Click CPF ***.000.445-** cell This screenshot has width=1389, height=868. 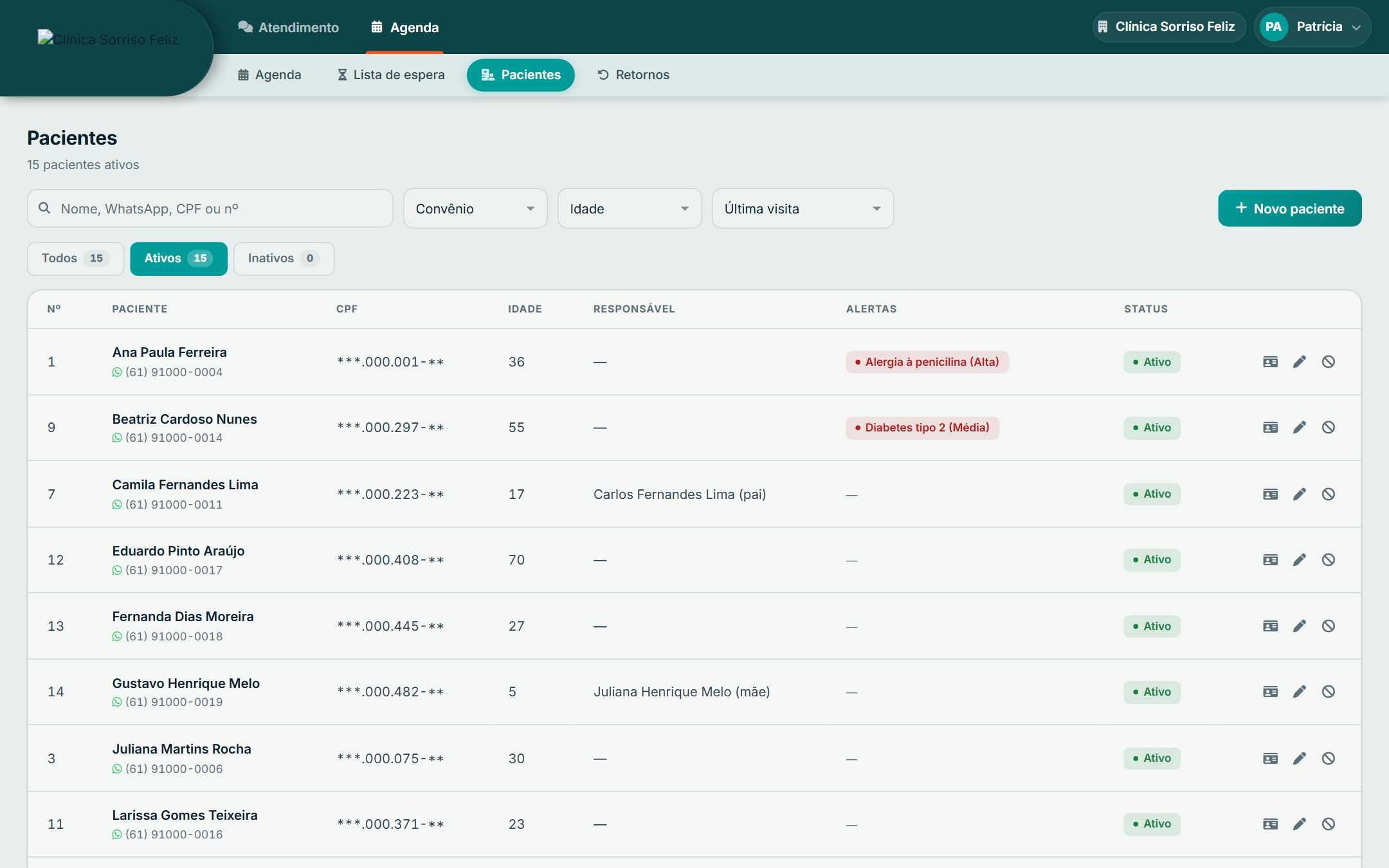[390, 626]
